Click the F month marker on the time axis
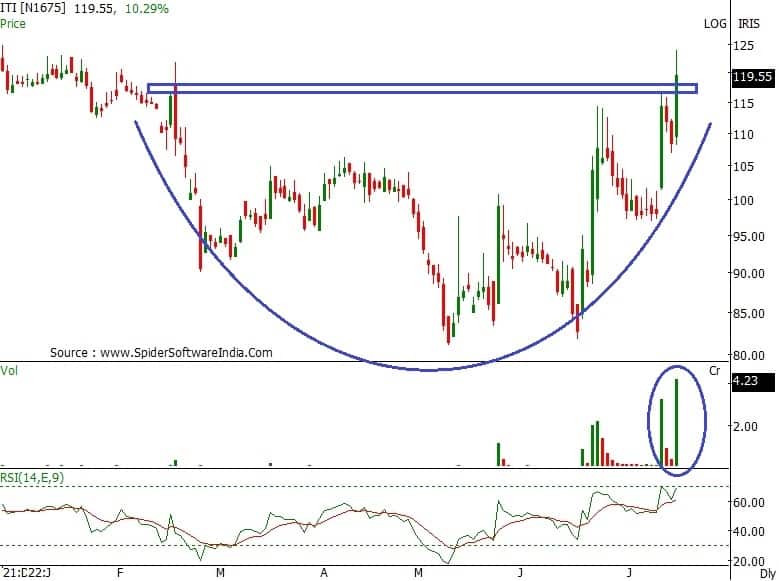This screenshot has width=779, height=581. click(x=119, y=574)
